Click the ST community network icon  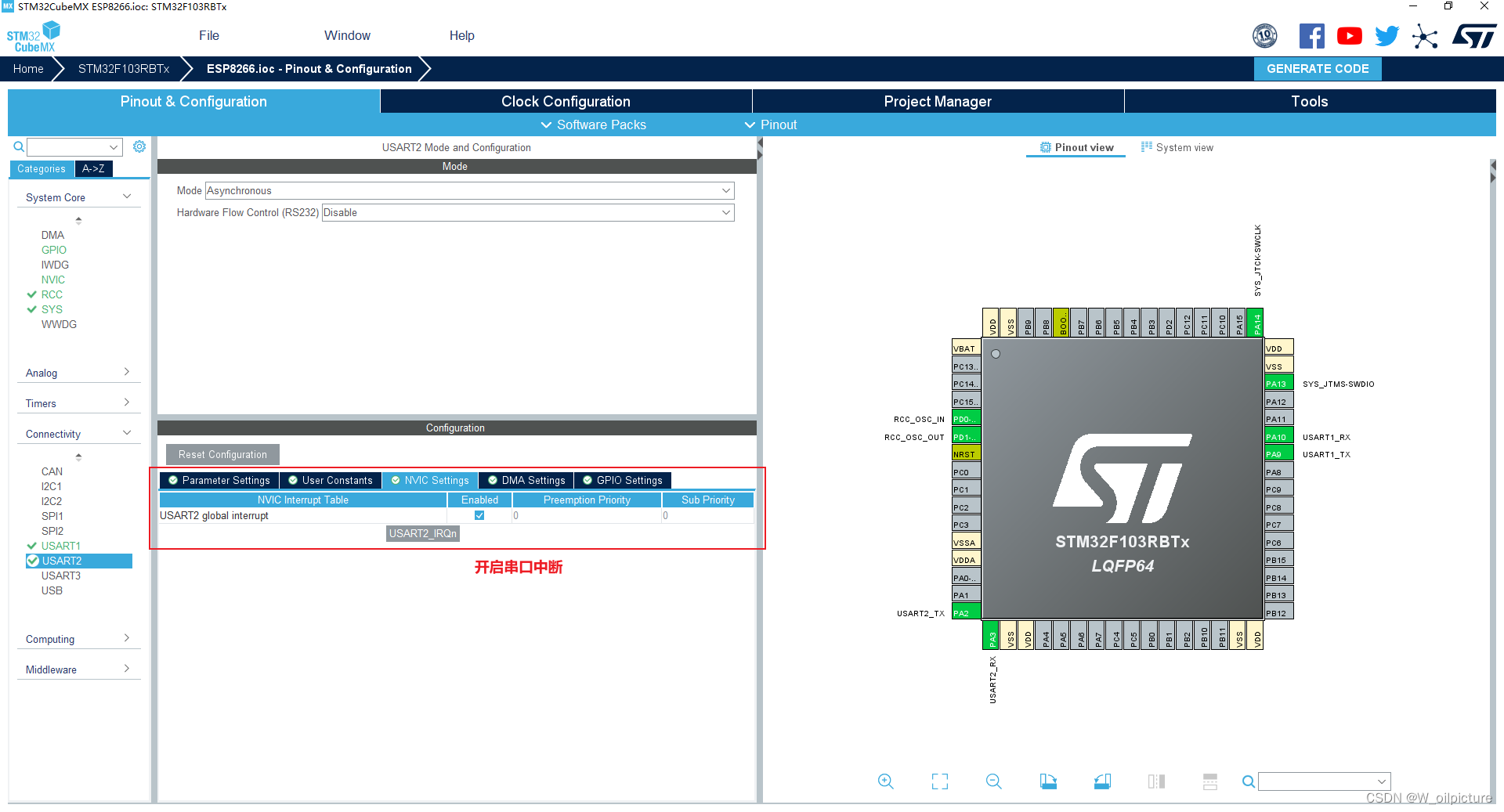coord(1425,36)
